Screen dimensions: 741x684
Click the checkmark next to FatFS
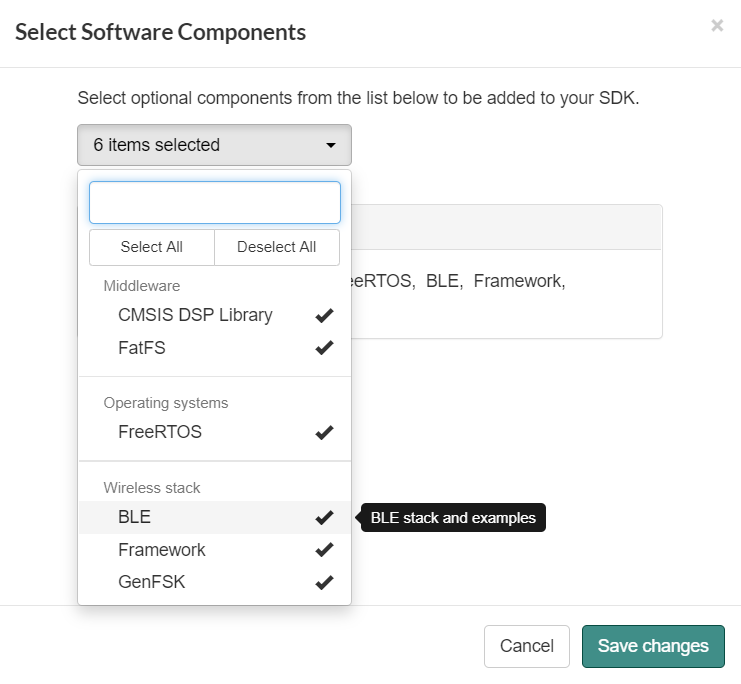[x=324, y=349]
